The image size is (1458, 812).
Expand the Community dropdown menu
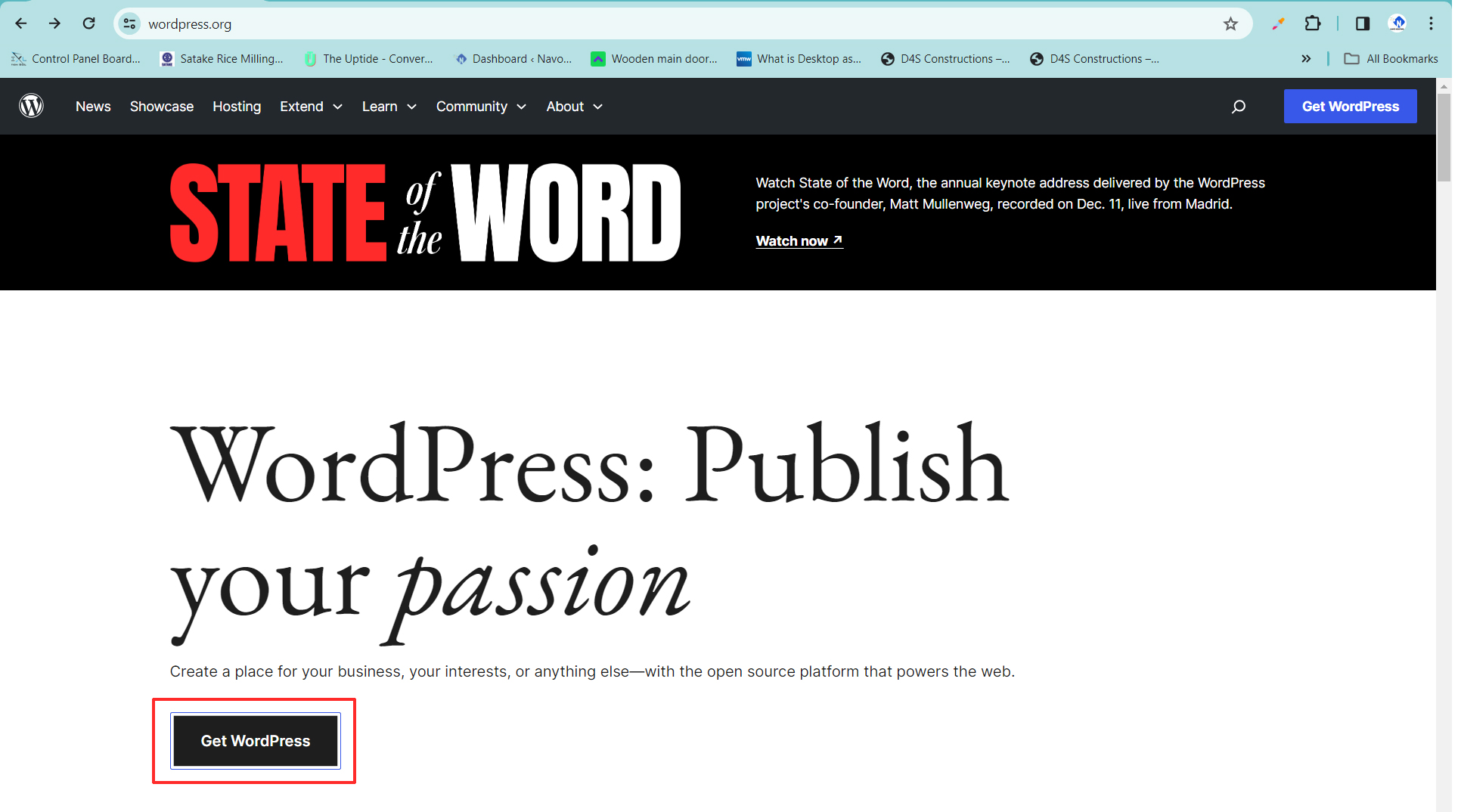point(481,107)
